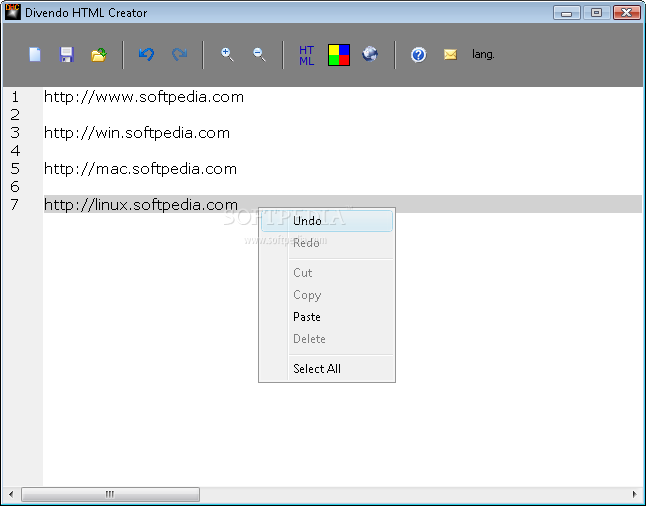
Task: Zoom in with the magnifier plus icon
Action: pos(227,54)
